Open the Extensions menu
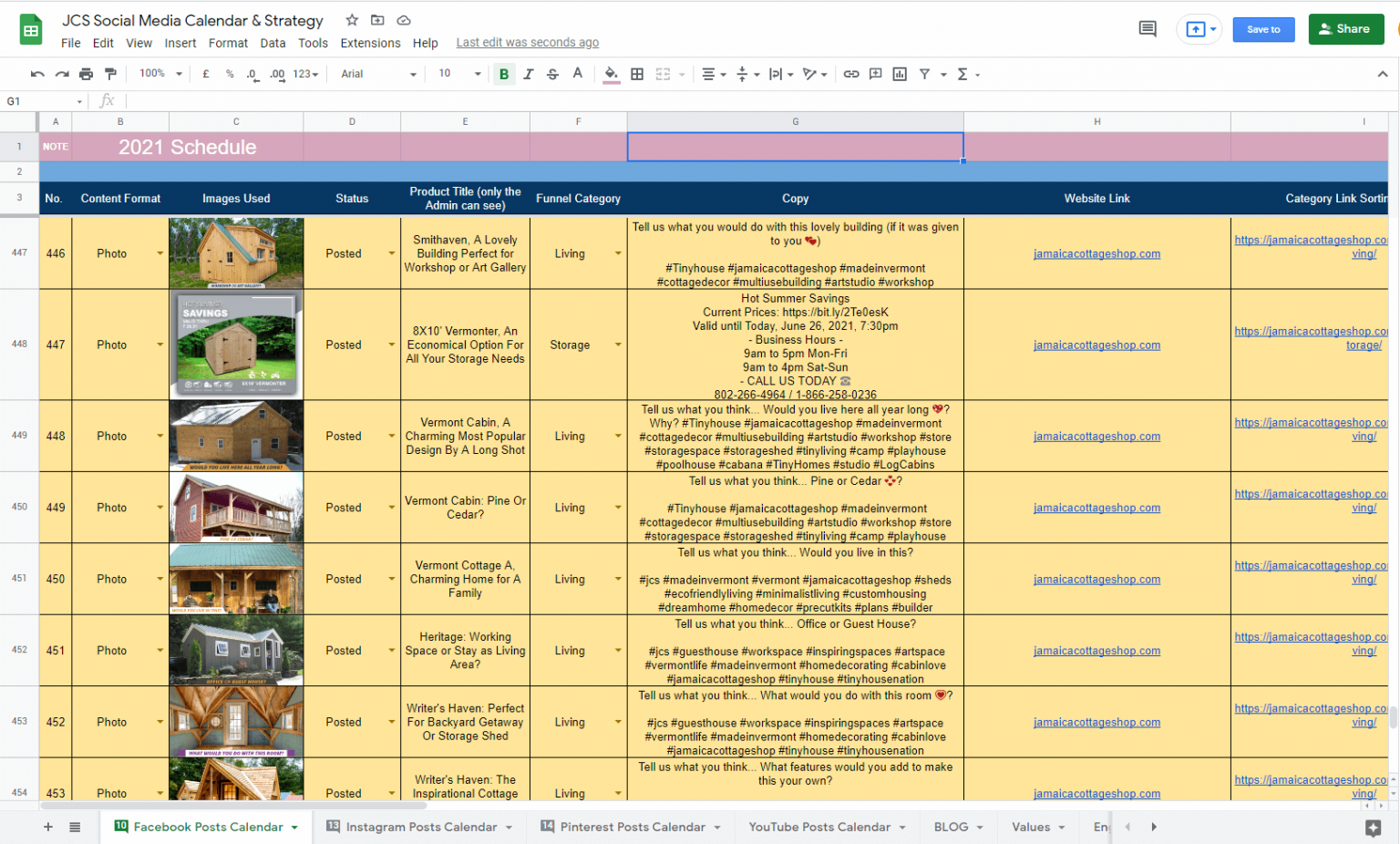Viewport: 1400px width, 844px height. click(x=370, y=43)
